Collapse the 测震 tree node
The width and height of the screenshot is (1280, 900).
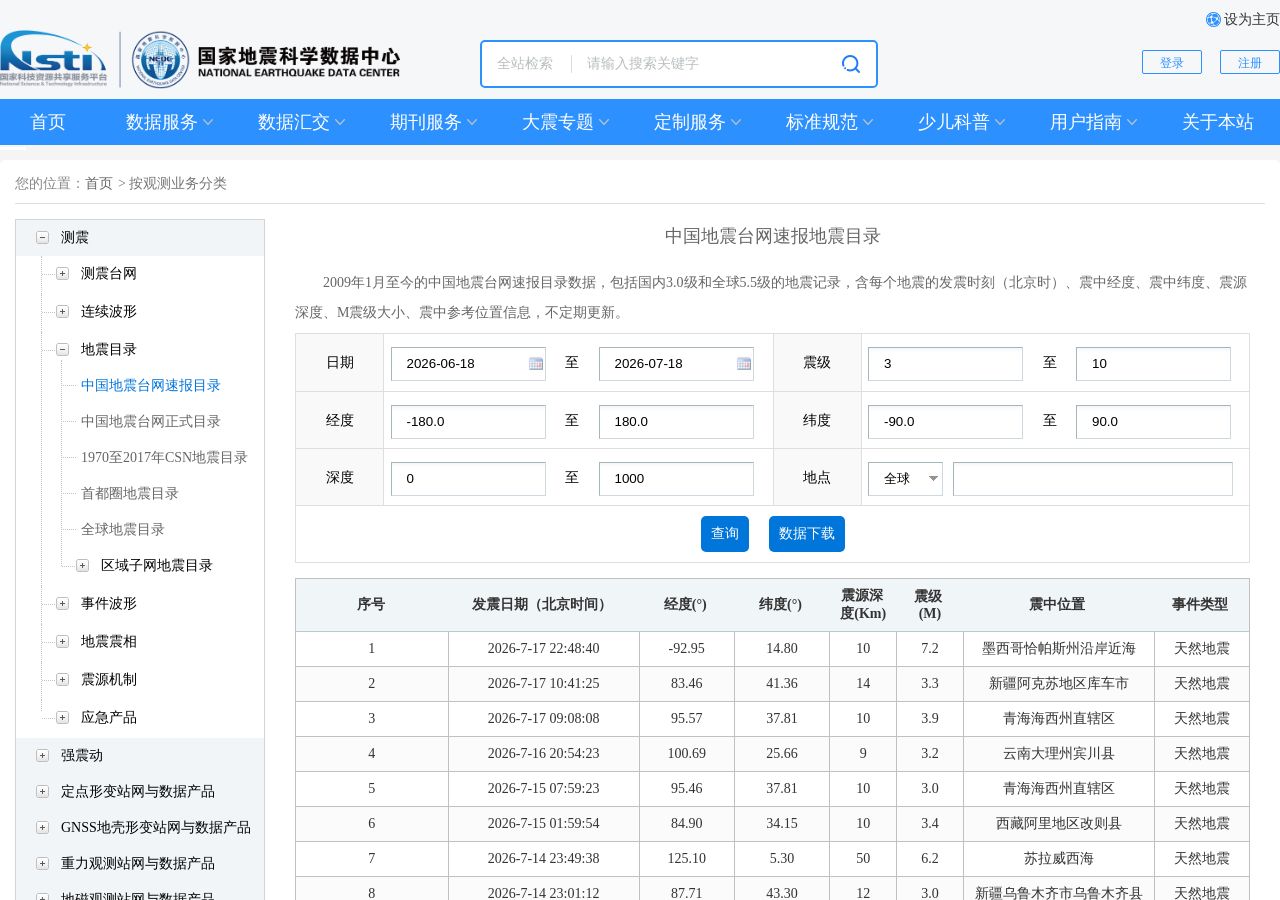(x=42, y=238)
